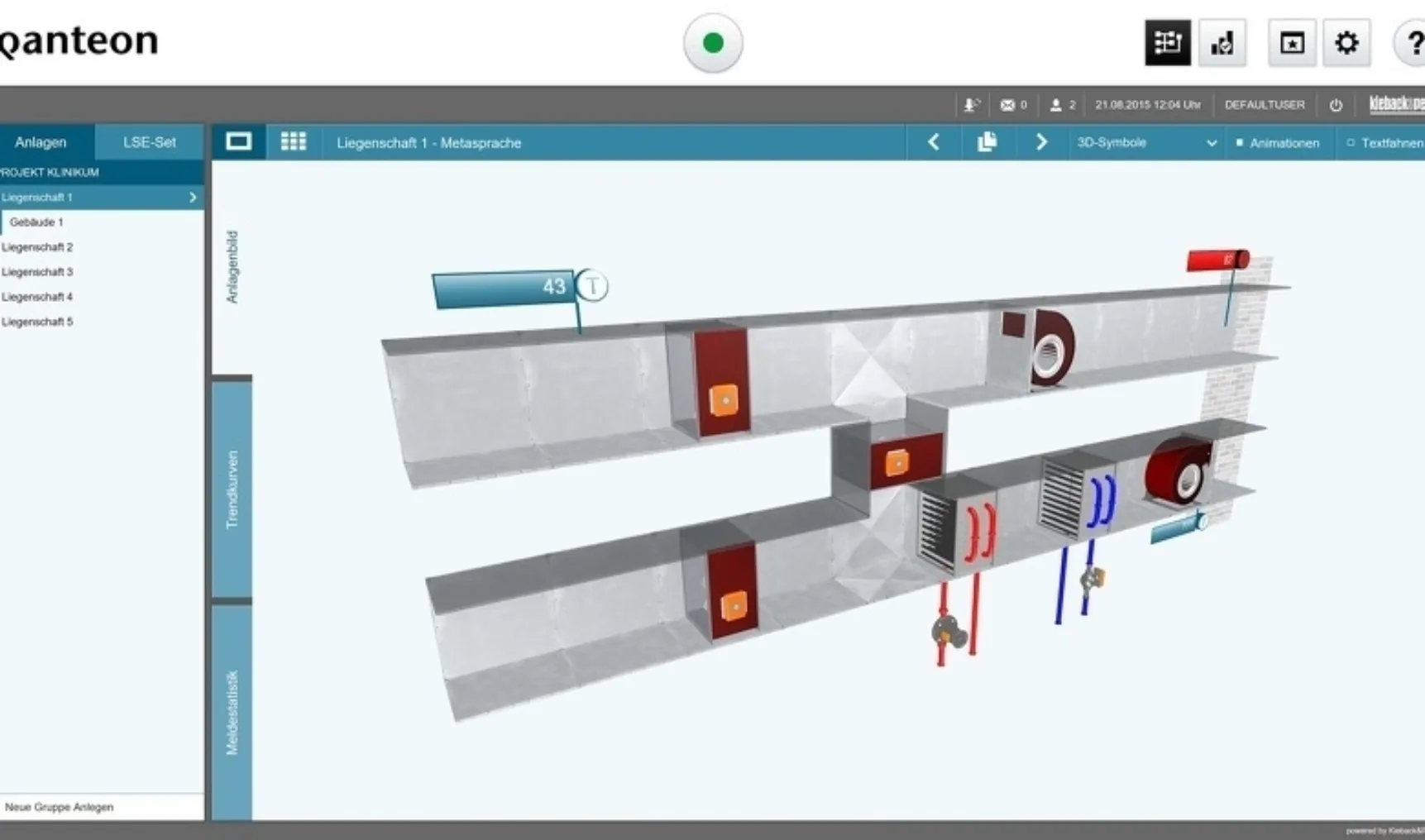This screenshot has height=840, width=1425.
Task: Enable the Textfahnen checkbox
Action: point(1351,143)
